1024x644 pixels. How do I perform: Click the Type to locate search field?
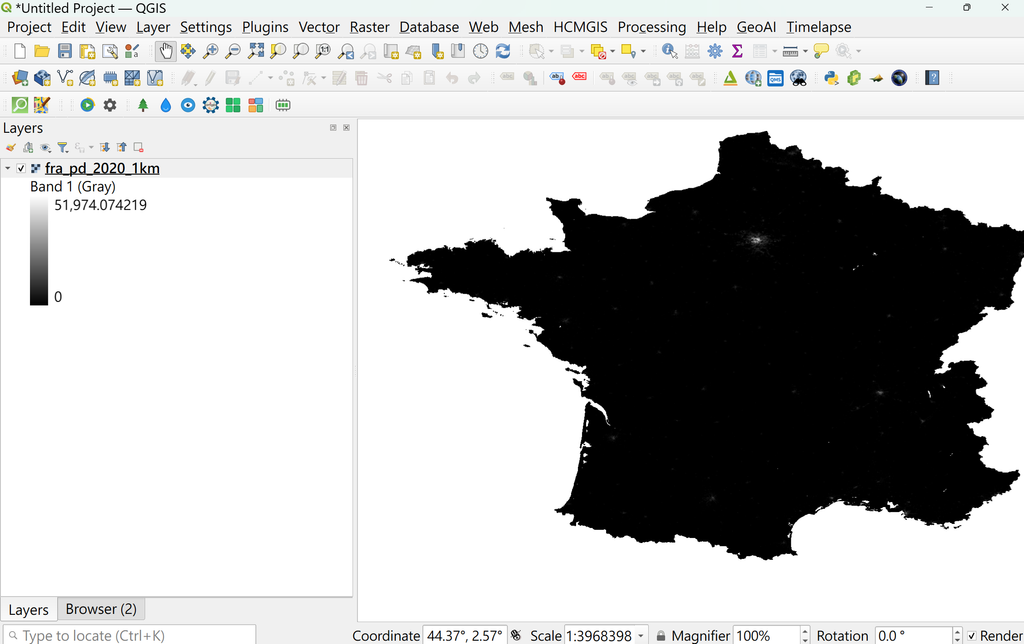(129, 636)
